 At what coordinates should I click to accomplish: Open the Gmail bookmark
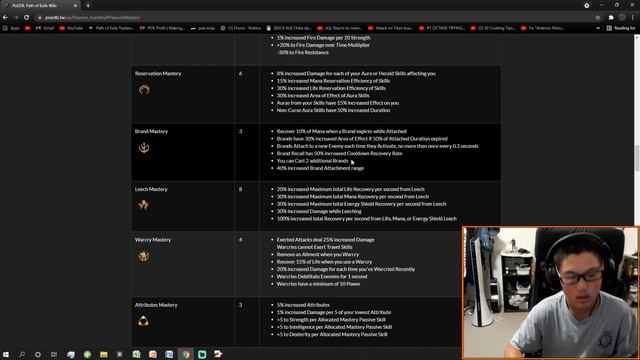[x=45, y=28]
